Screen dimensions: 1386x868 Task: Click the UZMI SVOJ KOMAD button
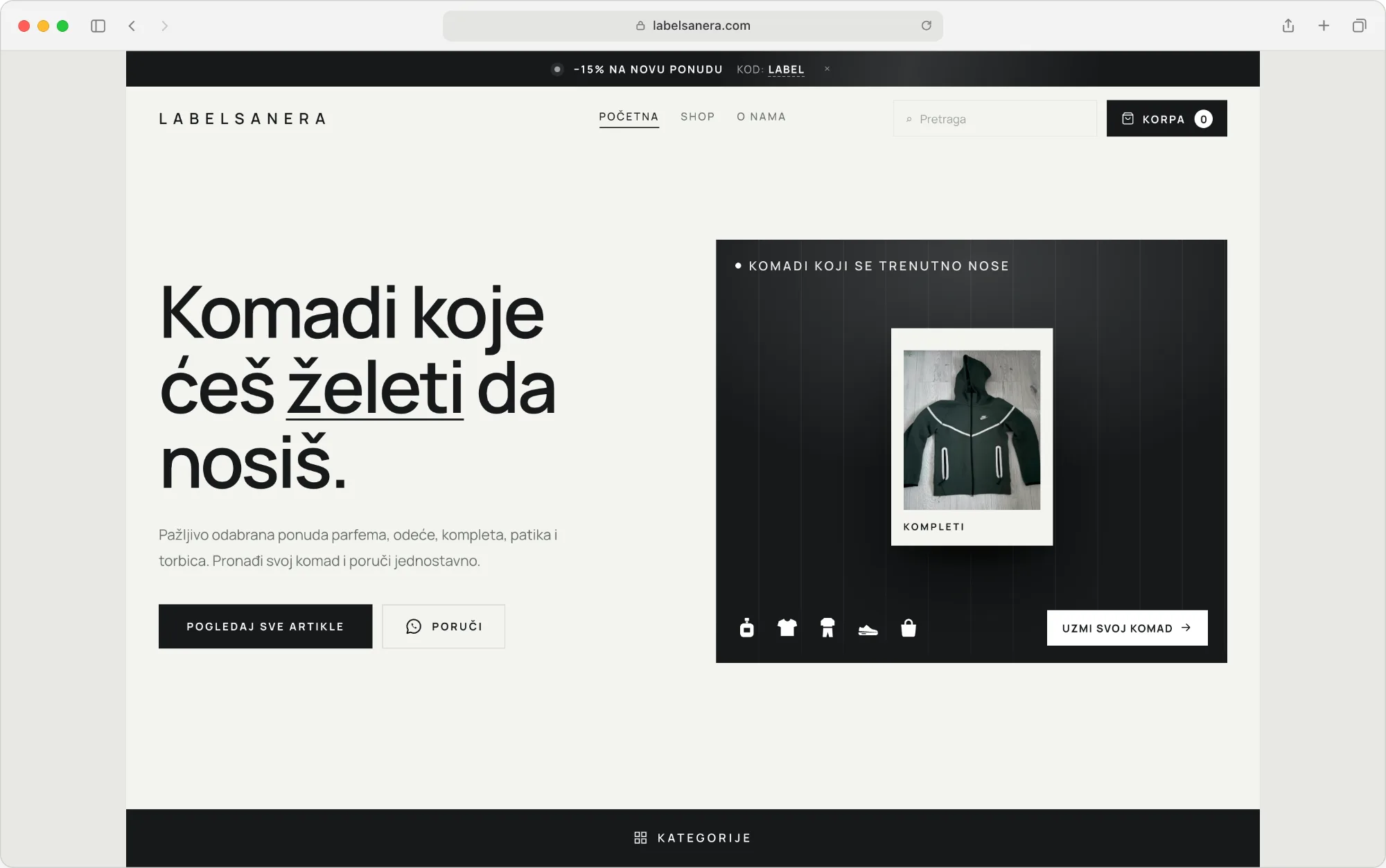pos(1127,628)
